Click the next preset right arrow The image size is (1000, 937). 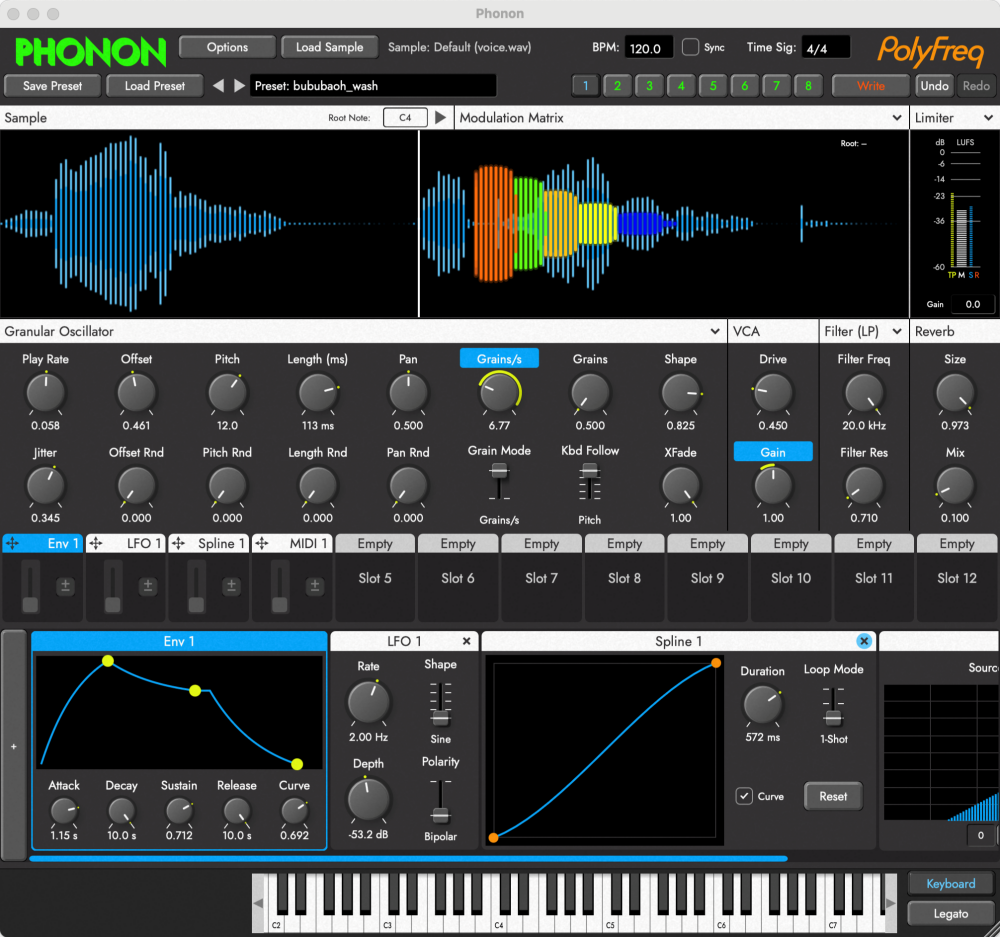(239, 85)
